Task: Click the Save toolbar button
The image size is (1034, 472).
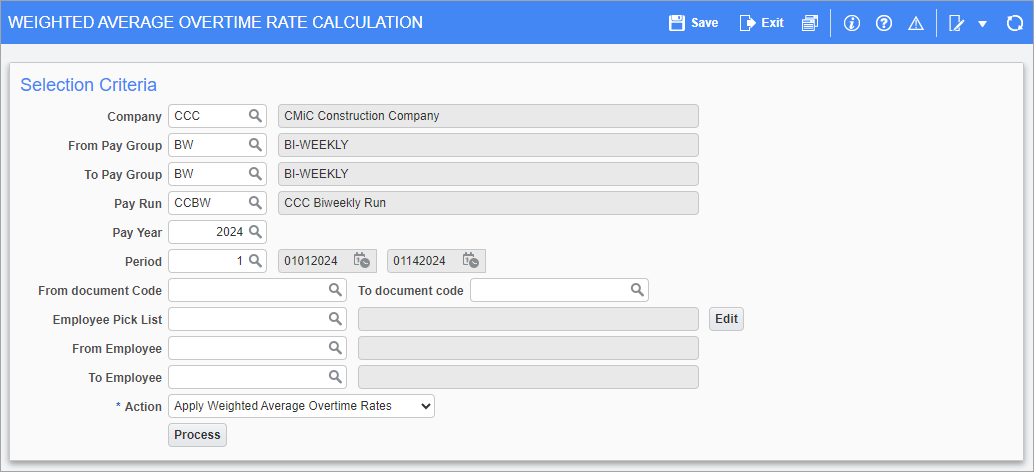Action: click(693, 23)
